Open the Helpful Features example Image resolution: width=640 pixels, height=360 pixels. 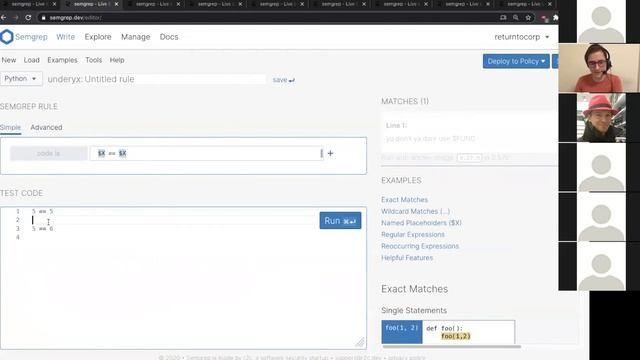(407, 258)
